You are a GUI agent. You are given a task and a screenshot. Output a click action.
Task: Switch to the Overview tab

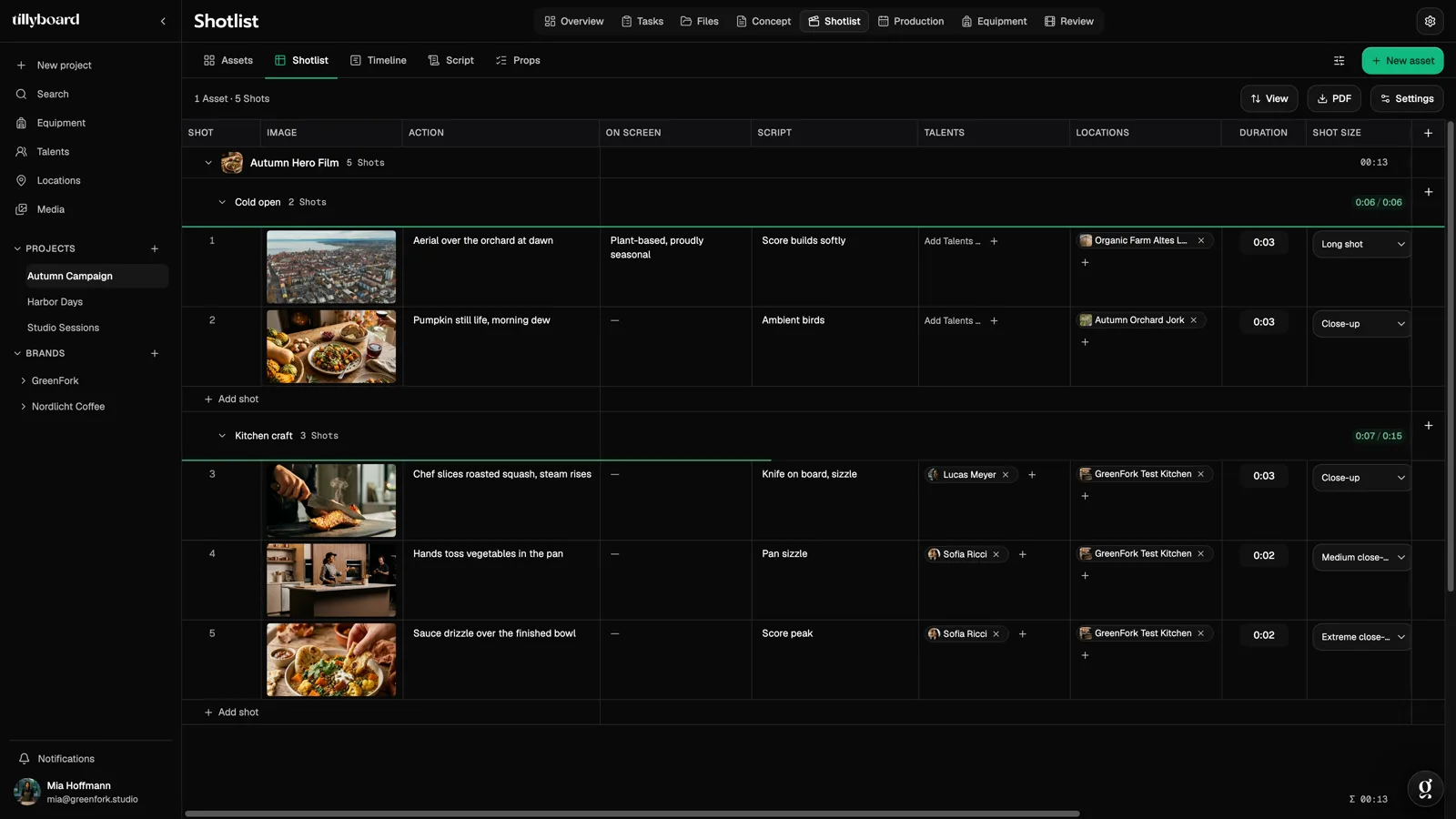pos(574,21)
